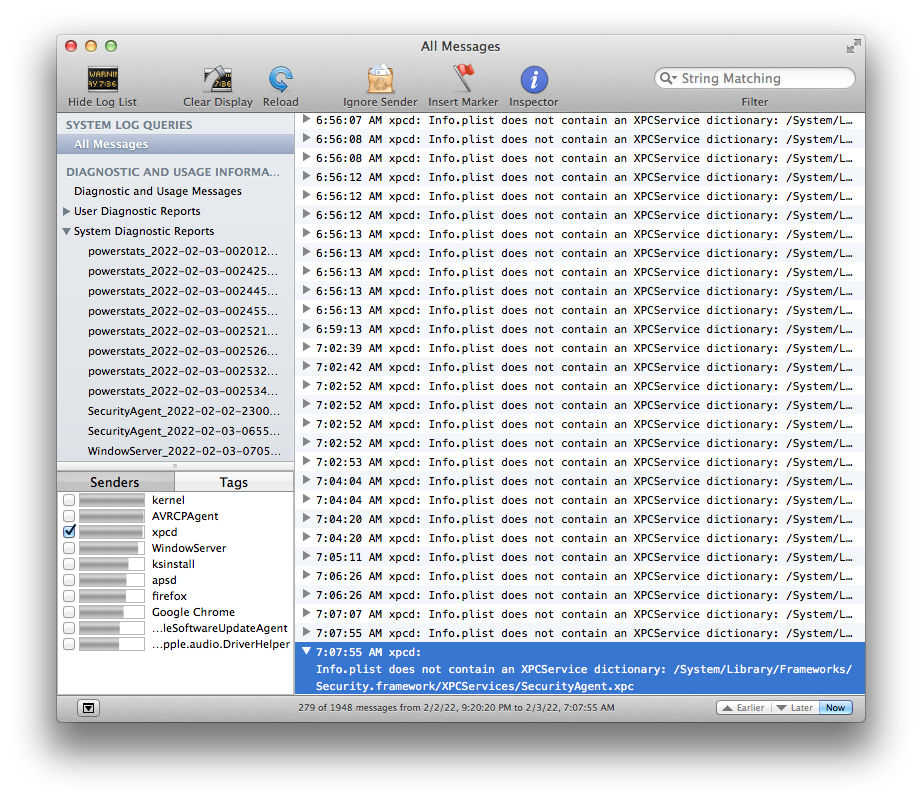Open the Senders tab
The height and width of the screenshot is (801, 922).
tap(115, 481)
